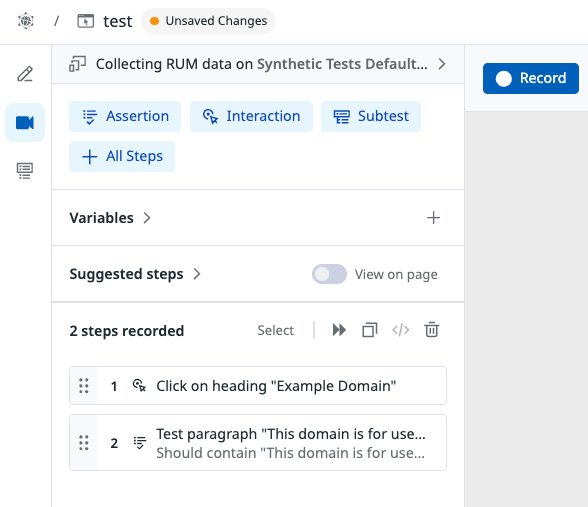Click the "test" title in breadcrumb
This screenshot has width=588, height=507.
click(x=118, y=21)
